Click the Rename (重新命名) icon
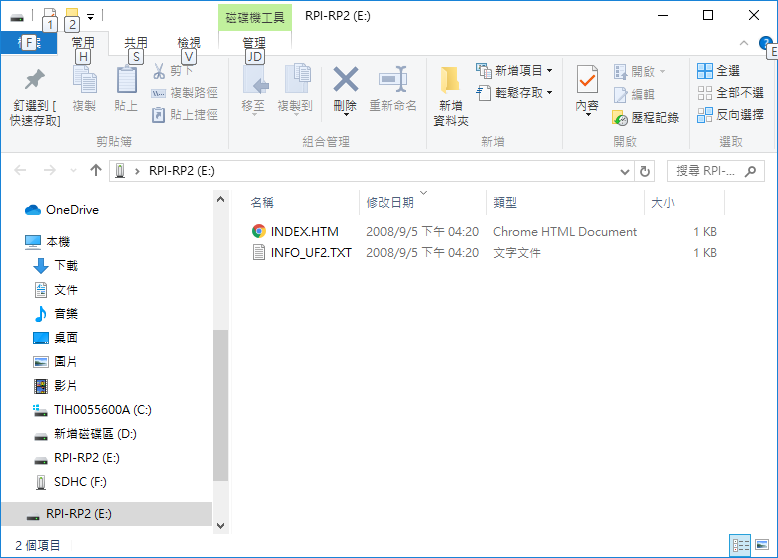This screenshot has height=558, width=778. click(393, 79)
